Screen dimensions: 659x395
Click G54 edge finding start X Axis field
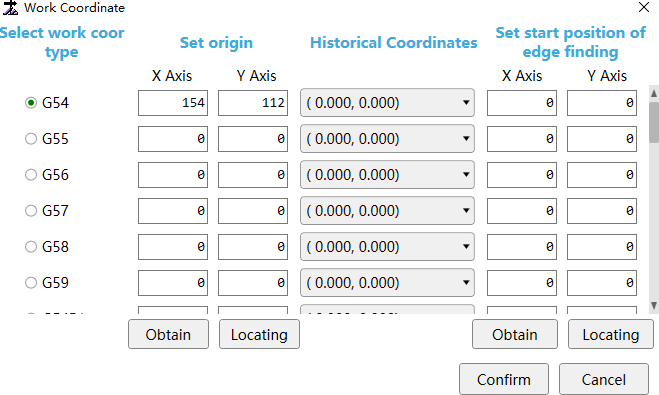point(522,103)
